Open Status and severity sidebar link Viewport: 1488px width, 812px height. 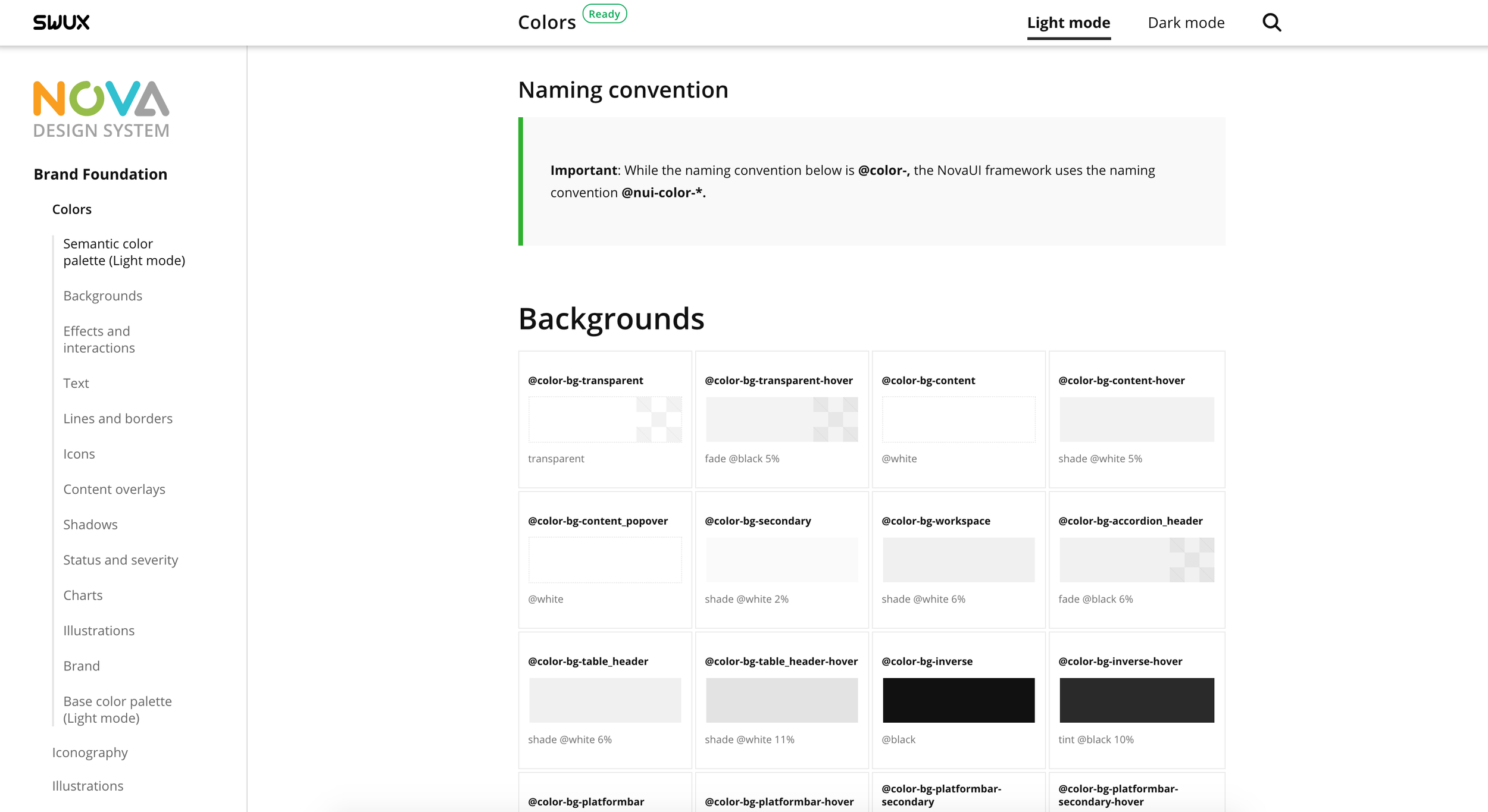point(120,560)
